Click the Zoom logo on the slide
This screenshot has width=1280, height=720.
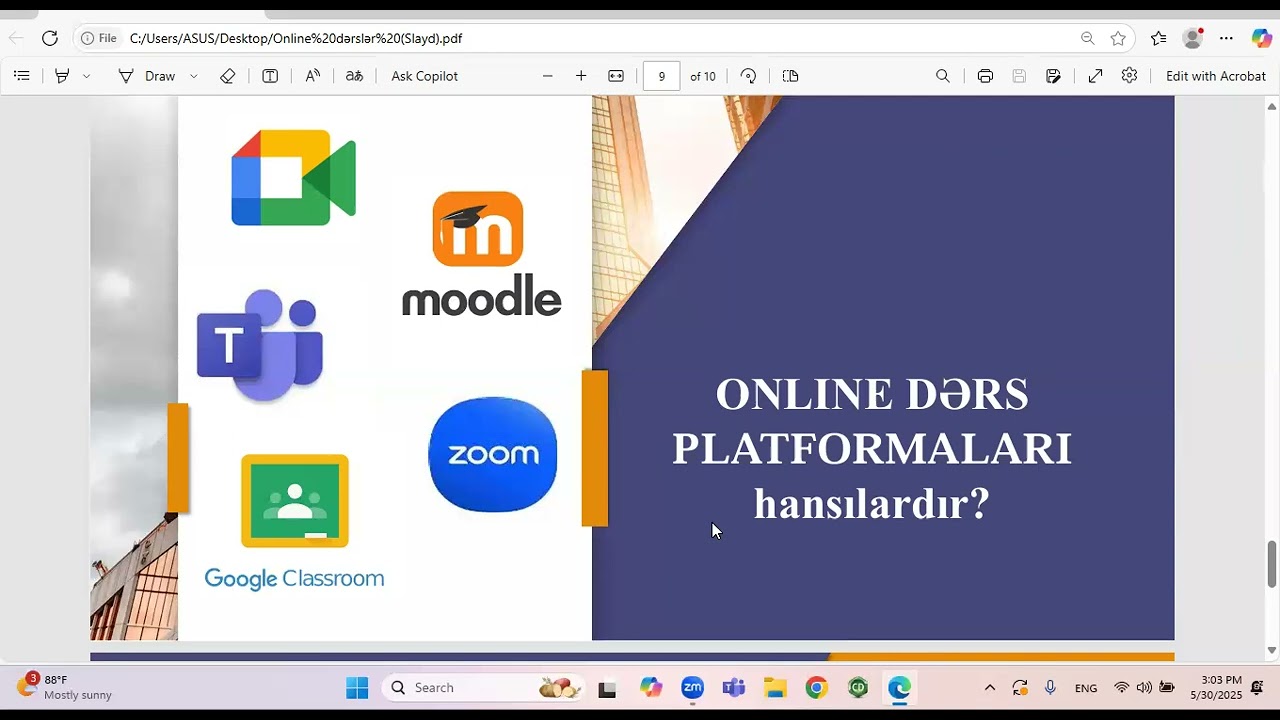click(x=492, y=454)
